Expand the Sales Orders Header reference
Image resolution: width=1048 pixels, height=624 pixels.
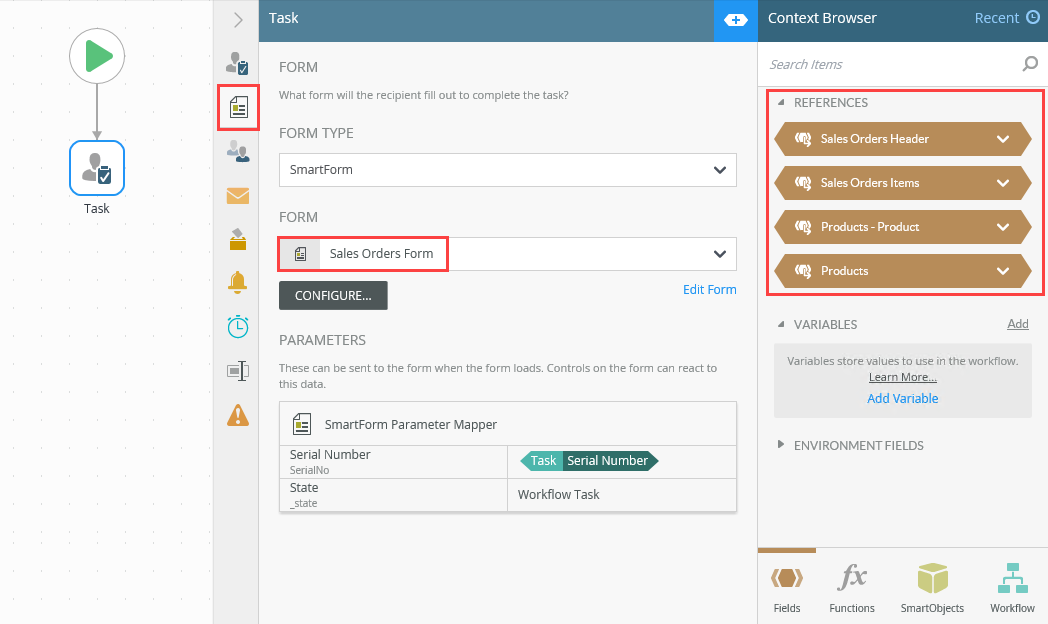[x=1003, y=139]
